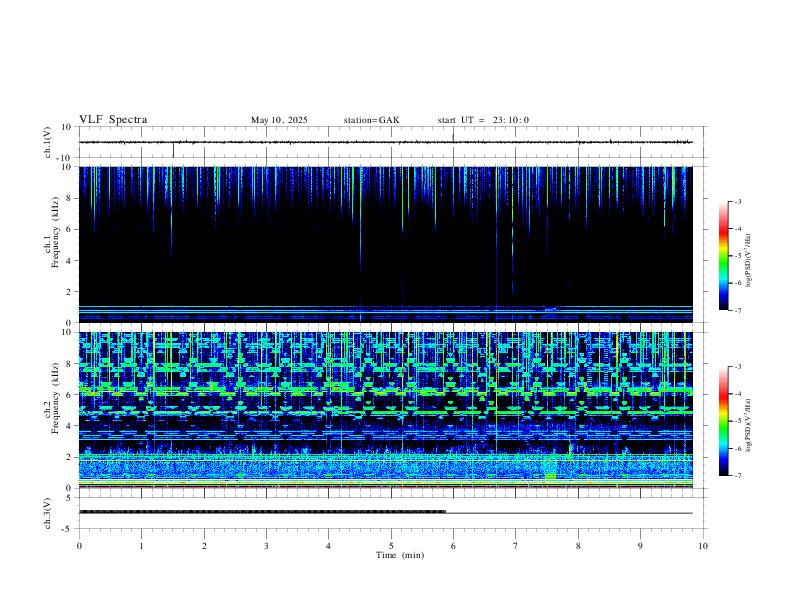Click the ch.1 waveform trace

coord(385,142)
